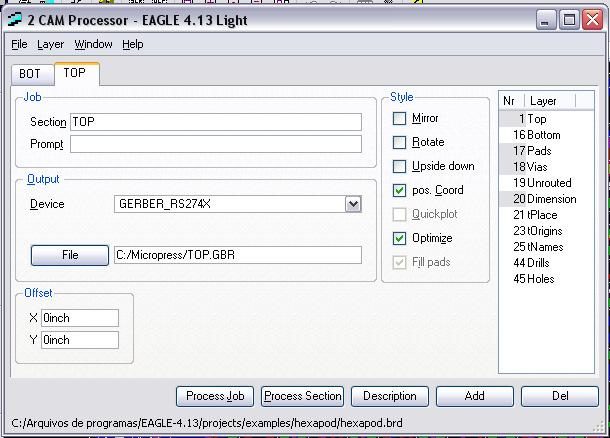This screenshot has width=610, height=438.
Task: Click the Layer column header
Action: click(x=550, y=101)
